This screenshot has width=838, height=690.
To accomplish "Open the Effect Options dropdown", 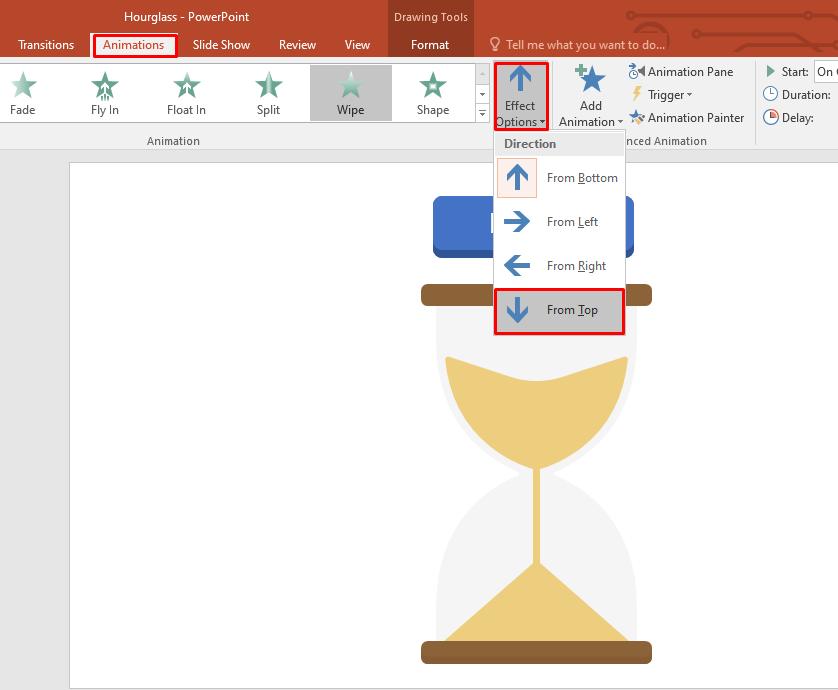I will pos(519,94).
